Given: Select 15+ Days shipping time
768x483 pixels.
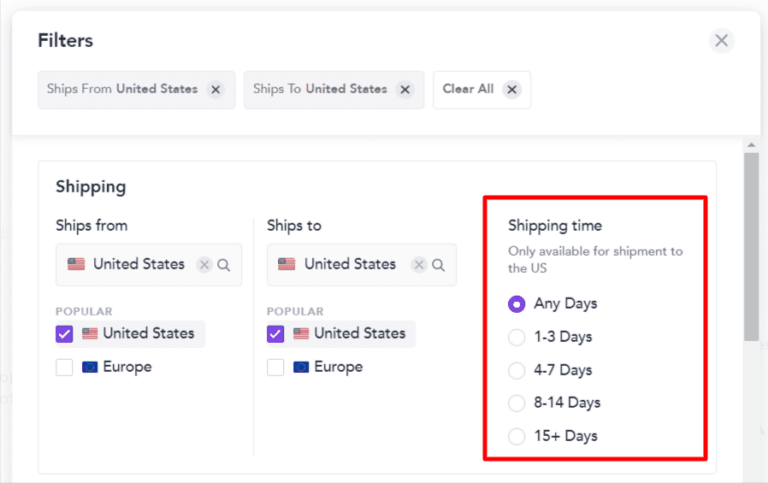Looking at the screenshot, I should tap(516, 436).
